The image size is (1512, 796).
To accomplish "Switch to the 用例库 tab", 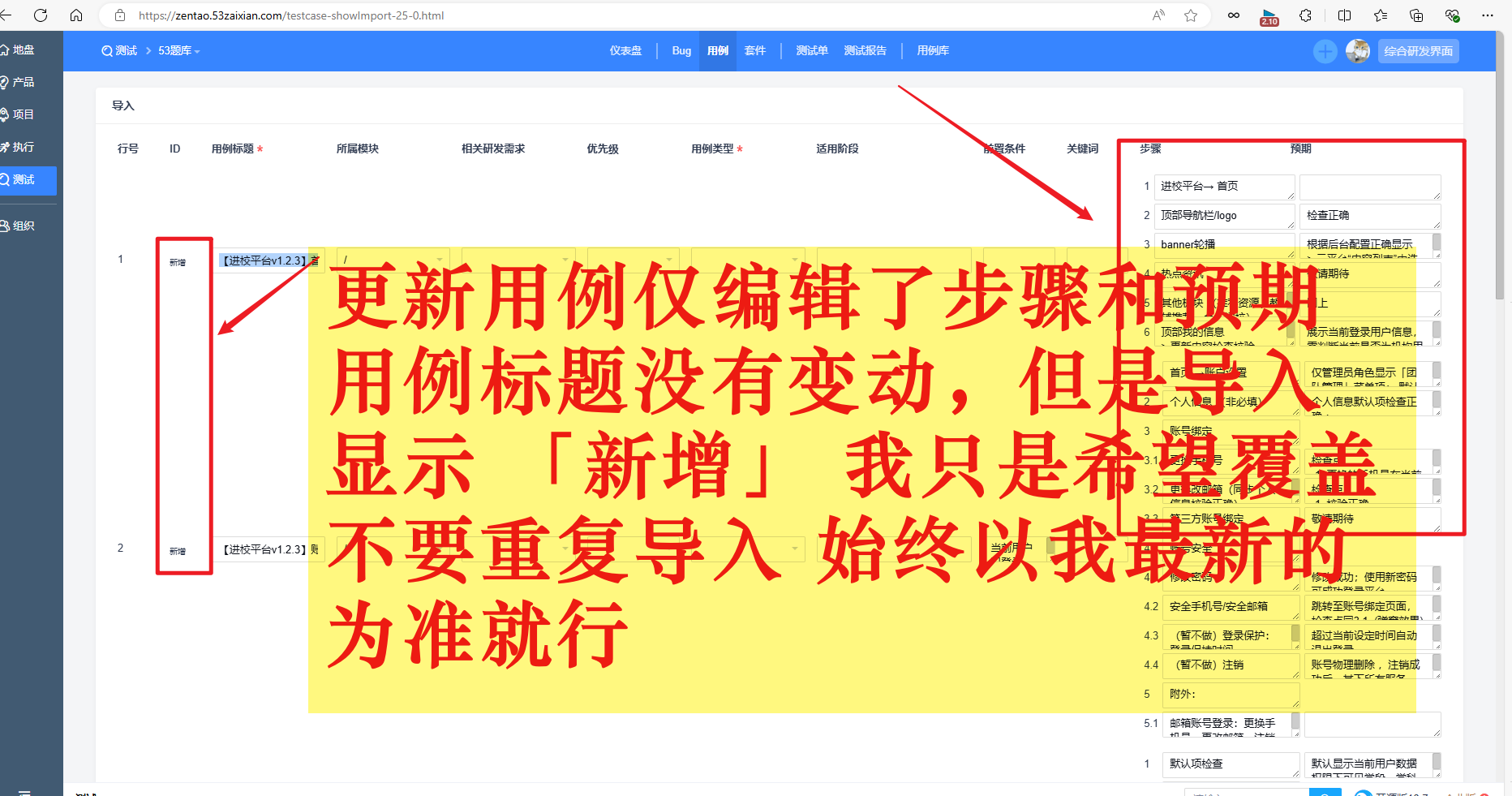I will coord(933,50).
